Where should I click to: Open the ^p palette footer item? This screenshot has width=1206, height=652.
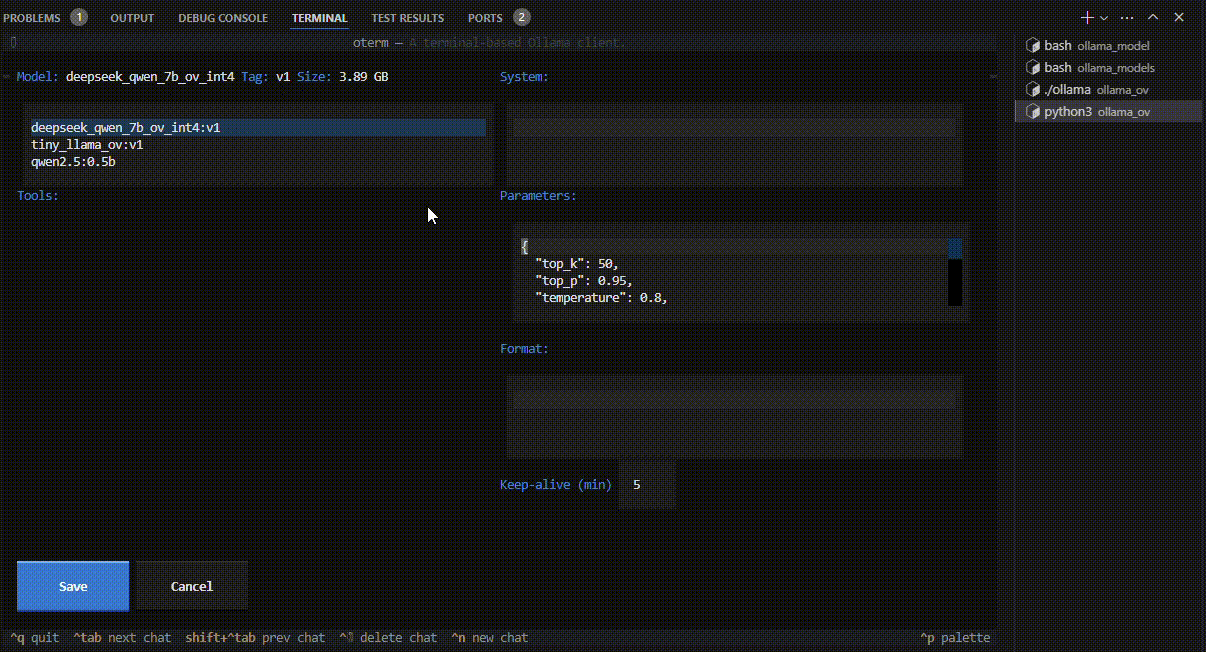(x=955, y=637)
